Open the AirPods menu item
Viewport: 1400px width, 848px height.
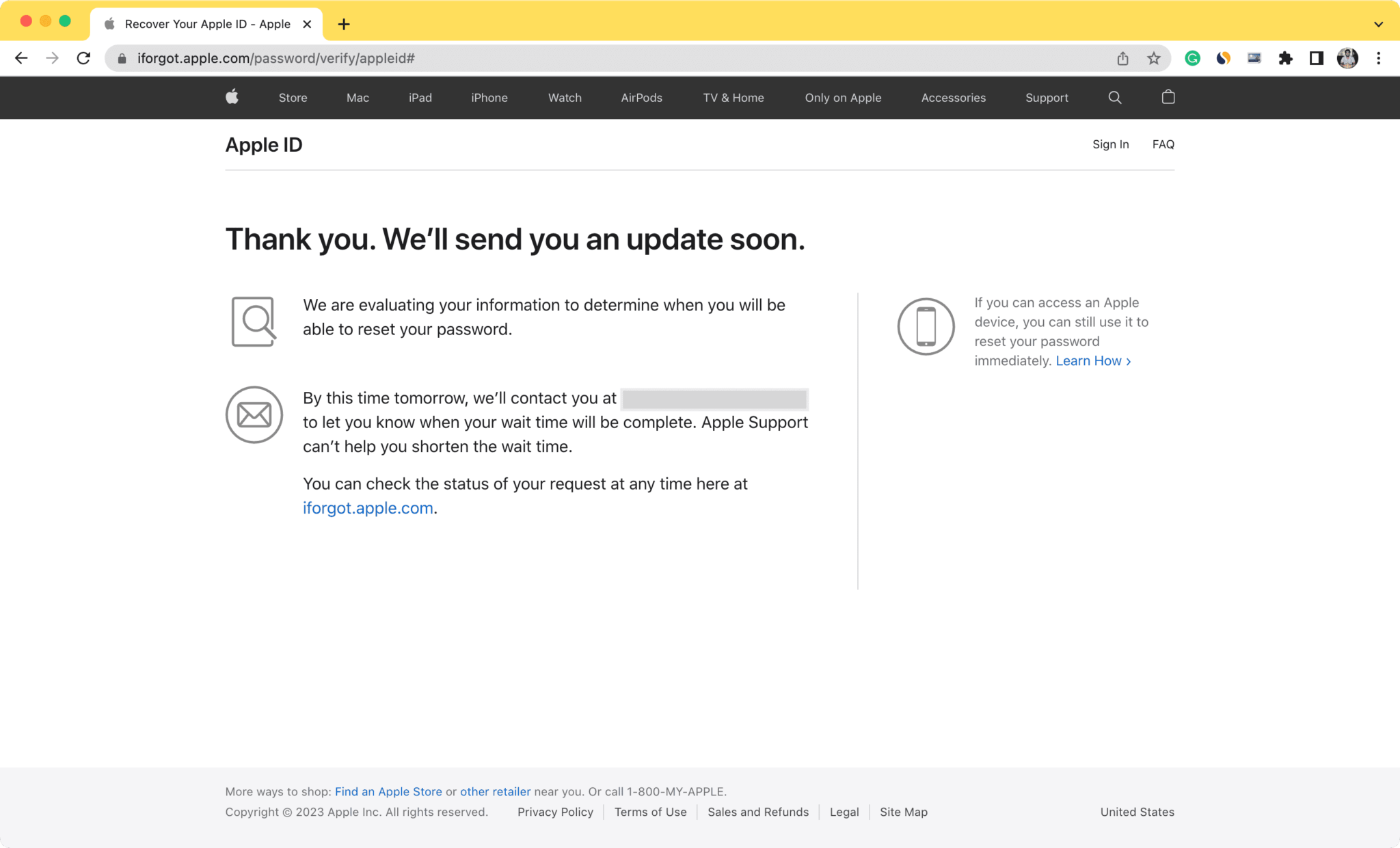click(x=641, y=98)
